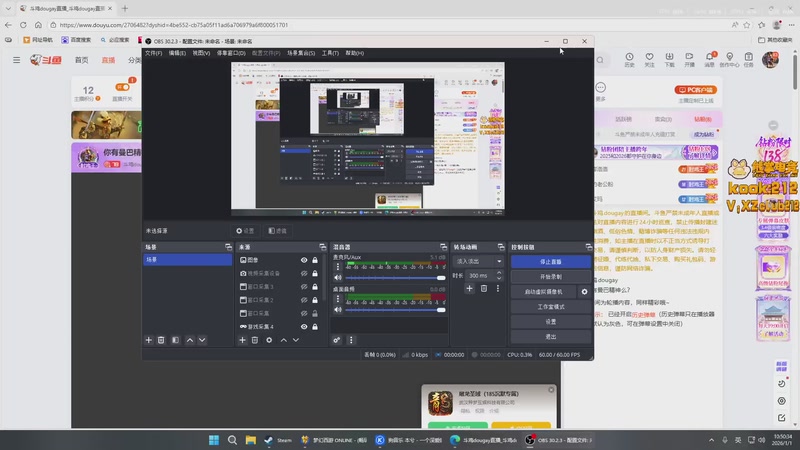Move the scene down with the down arrow
The width and height of the screenshot is (800, 450).
click(202, 340)
